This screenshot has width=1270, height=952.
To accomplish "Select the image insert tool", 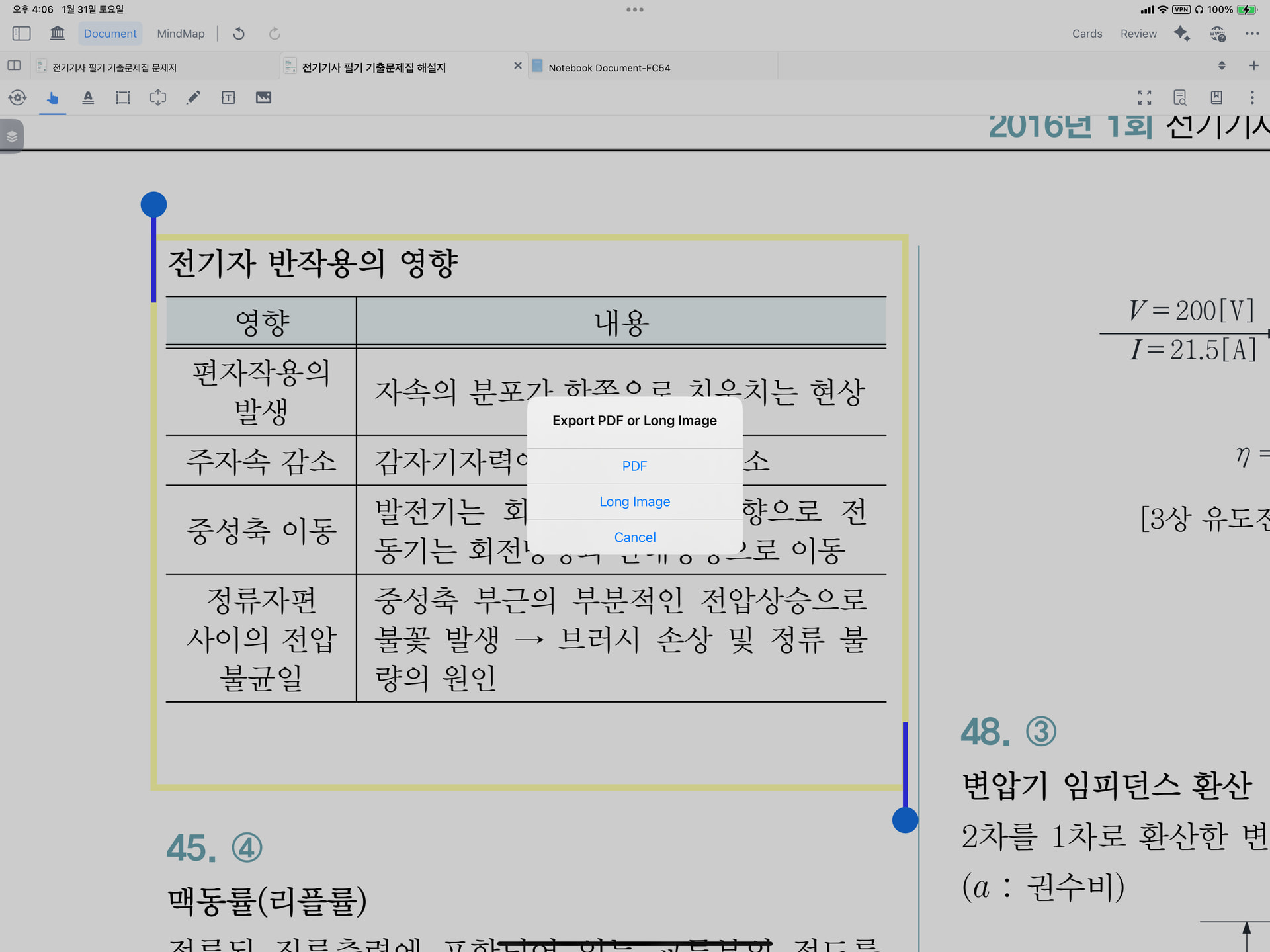I will pos(263,98).
